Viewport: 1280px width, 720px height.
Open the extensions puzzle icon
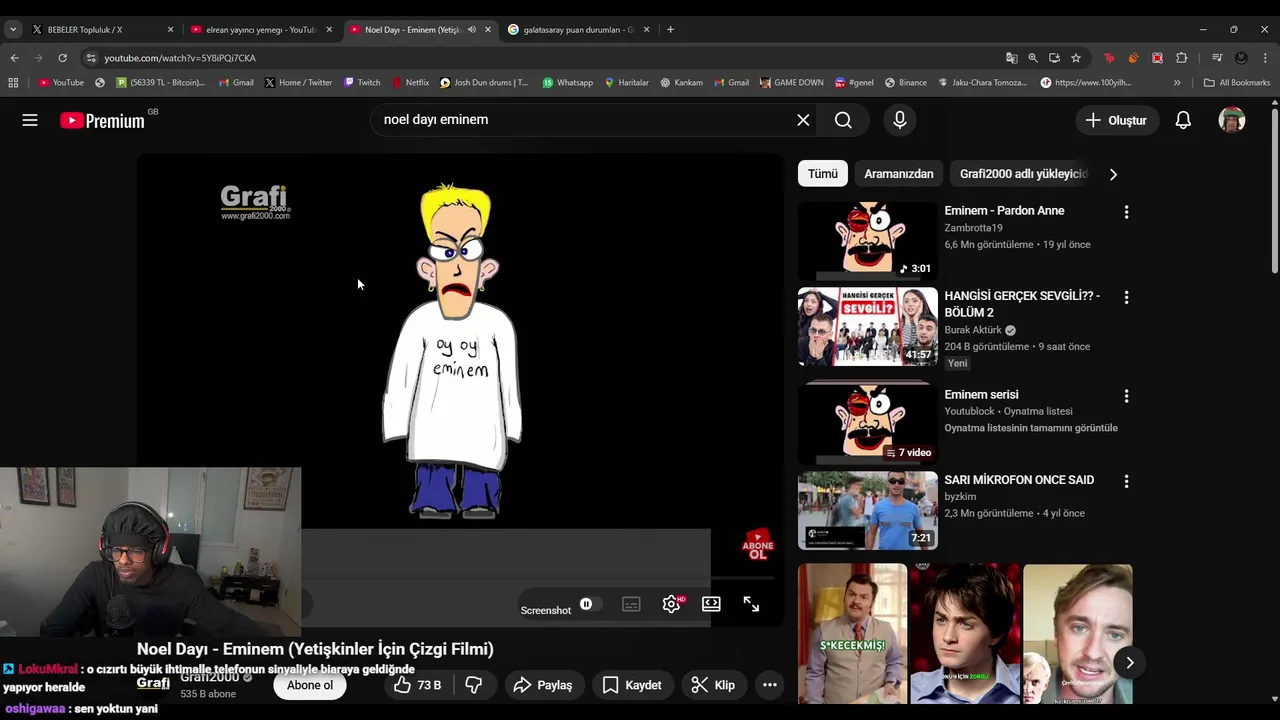pos(1181,58)
